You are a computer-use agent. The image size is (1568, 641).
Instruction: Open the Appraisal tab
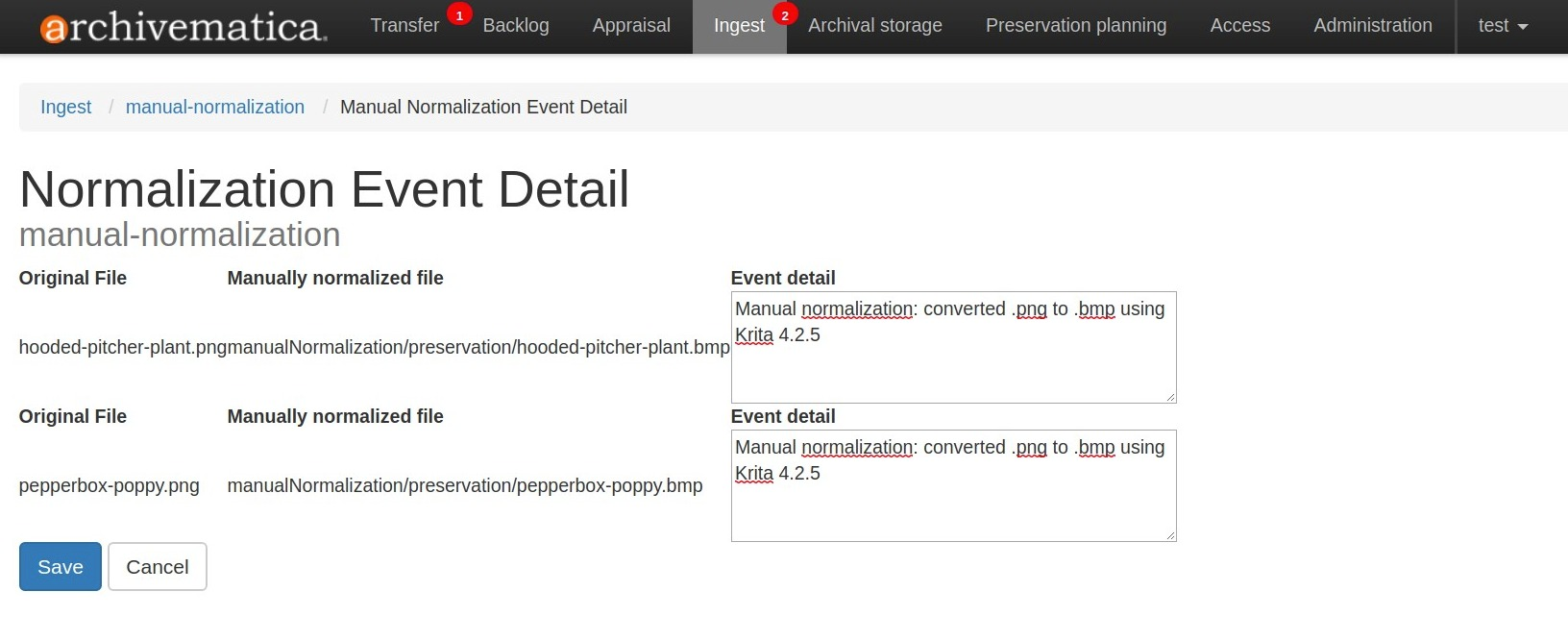pos(631,26)
